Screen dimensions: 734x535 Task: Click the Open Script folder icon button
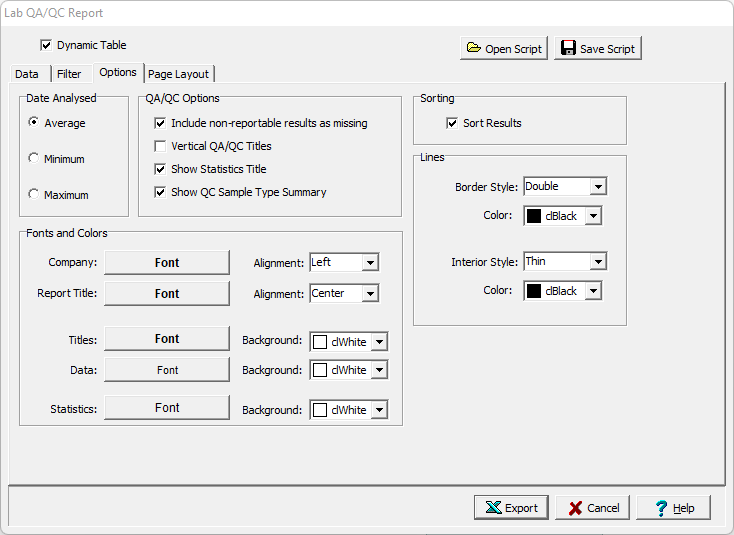[x=504, y=48]
